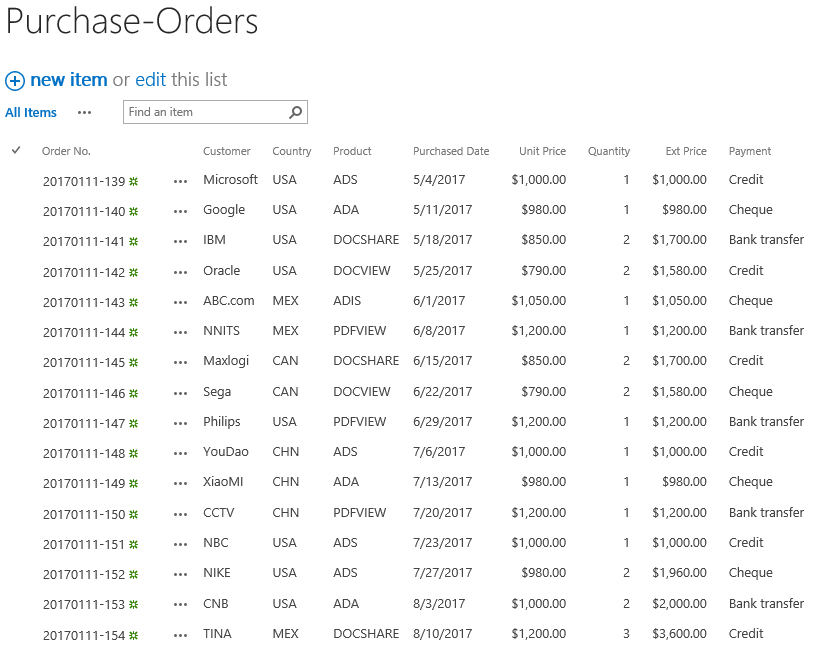817x646 pixels.
Task: Open ellipsis menu for order 20170111-139
Action: coord(180,181)
